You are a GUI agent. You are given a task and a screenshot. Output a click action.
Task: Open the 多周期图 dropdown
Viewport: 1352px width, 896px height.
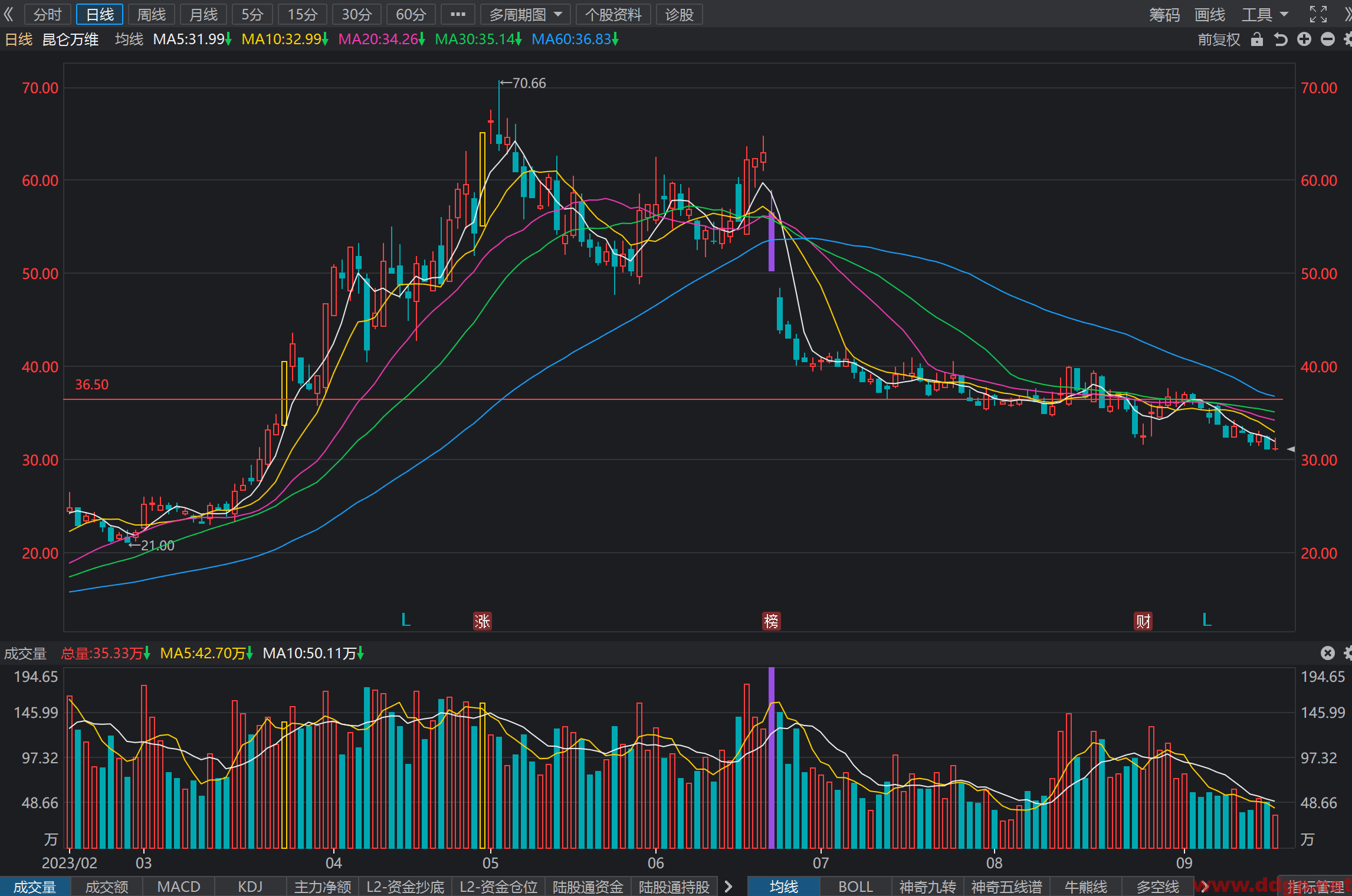[x=526, y=14]
